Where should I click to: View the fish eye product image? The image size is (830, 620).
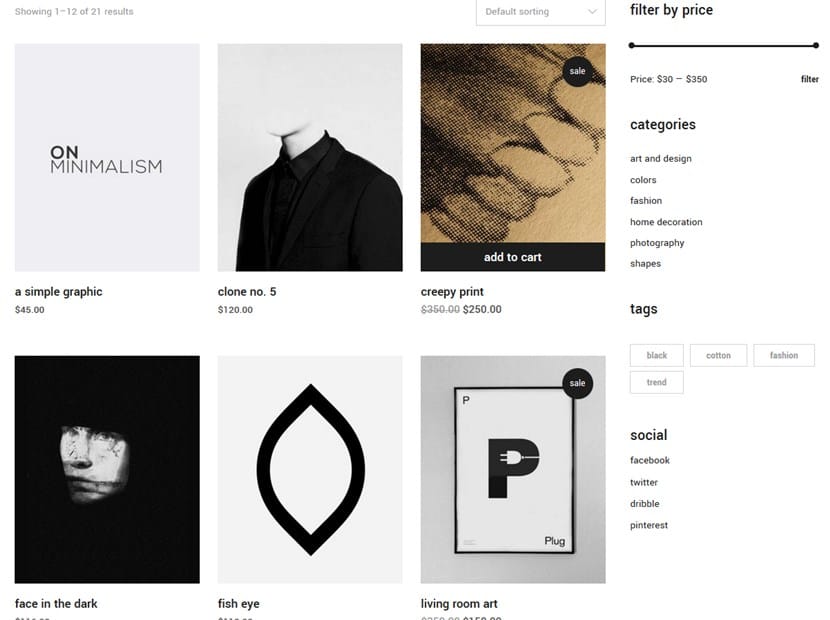[x=310, y=470]
